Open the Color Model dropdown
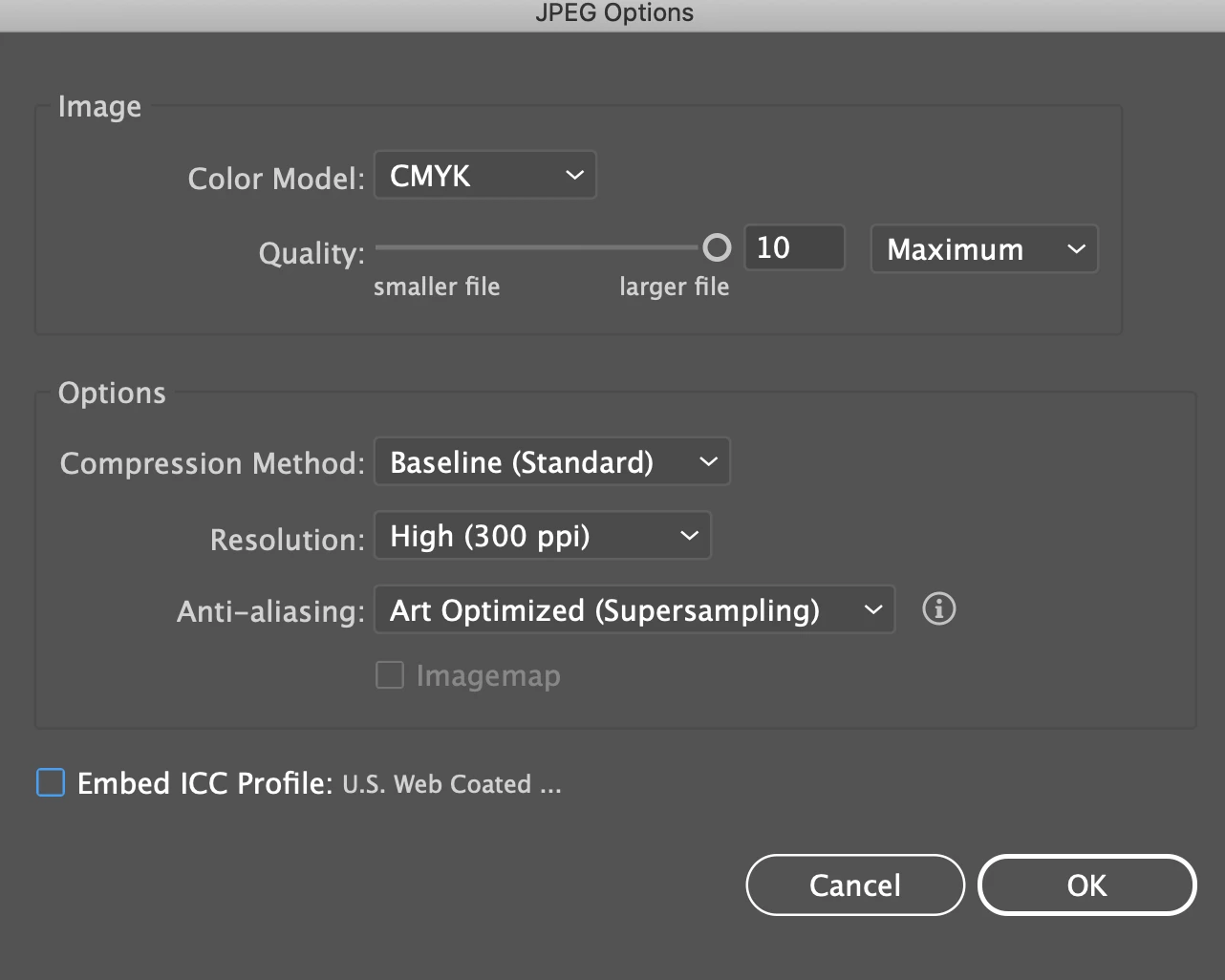 pos(484,176)
